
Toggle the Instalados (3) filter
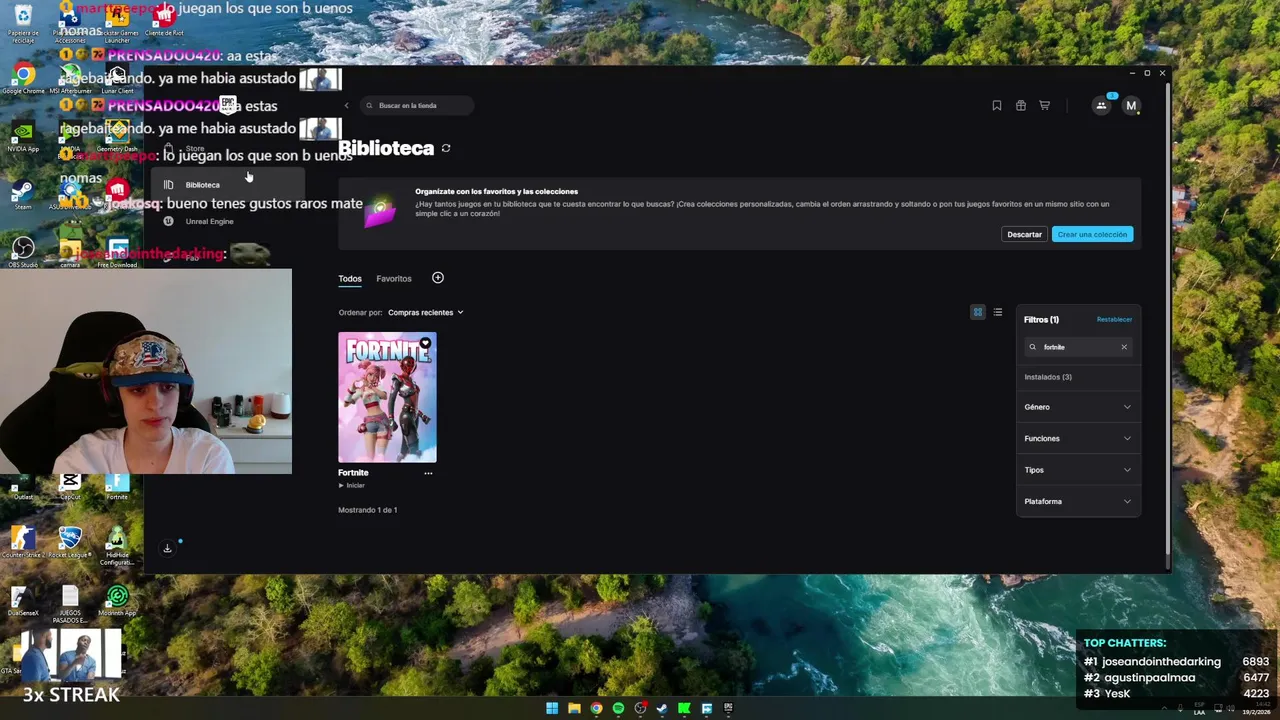[x=1048, y=377]
